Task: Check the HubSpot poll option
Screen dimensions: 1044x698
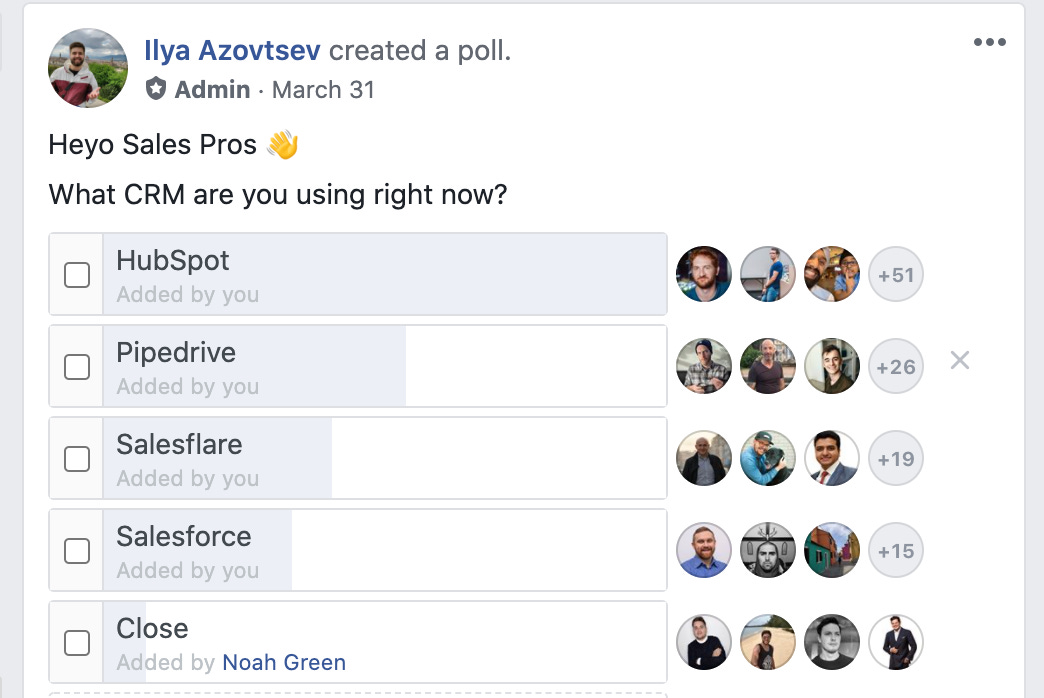Action: (77, 274)
